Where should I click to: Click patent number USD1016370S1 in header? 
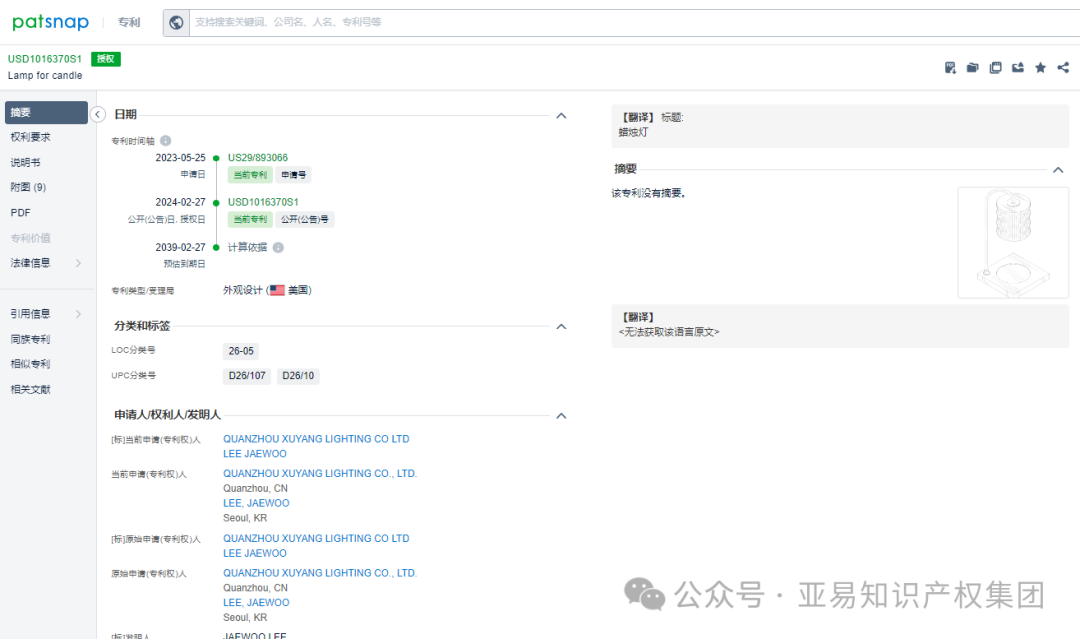(x=45, y=59)
